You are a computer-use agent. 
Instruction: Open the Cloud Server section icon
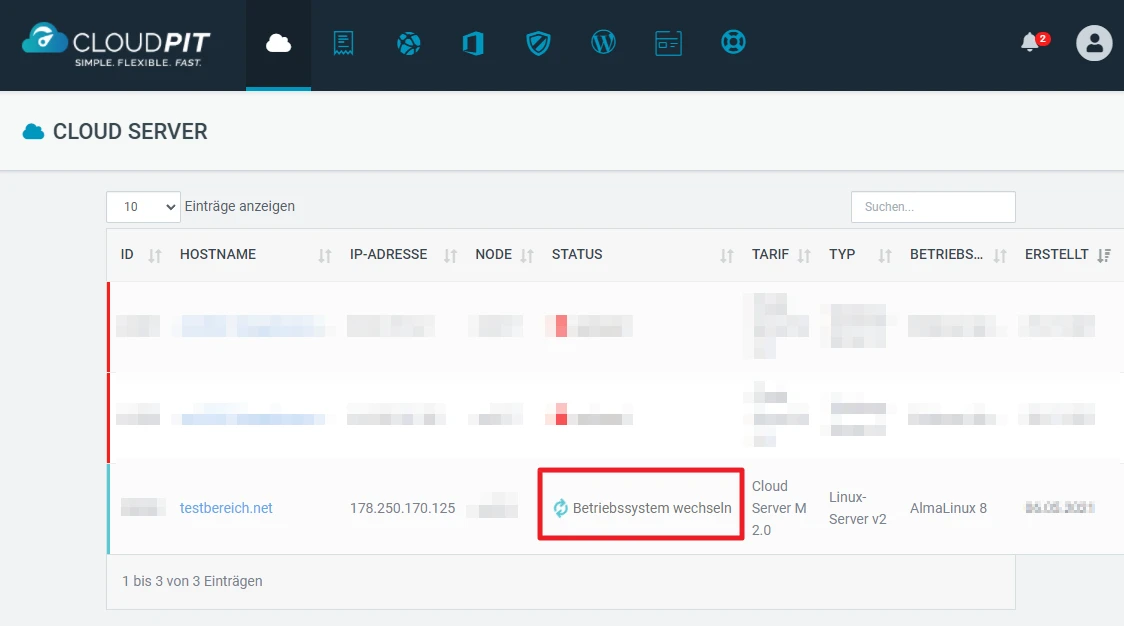coord(278,43)
